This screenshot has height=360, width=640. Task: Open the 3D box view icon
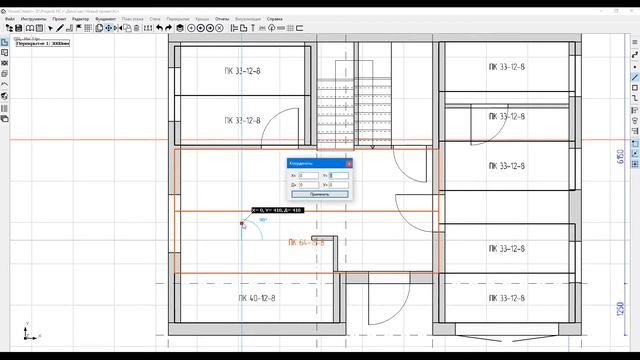click(x=180, y=28)
